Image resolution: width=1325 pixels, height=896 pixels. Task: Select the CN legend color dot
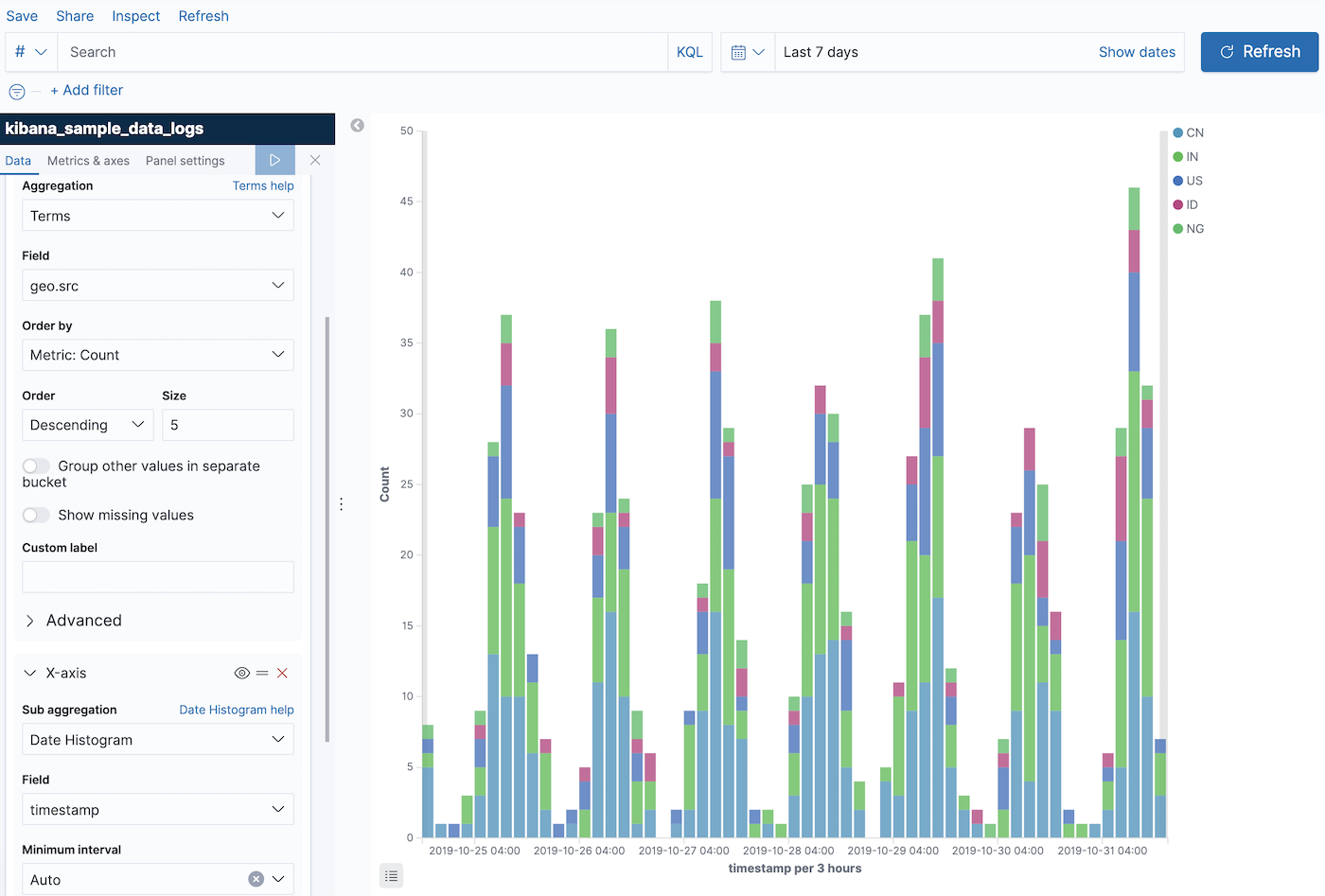click(1176, 132)
